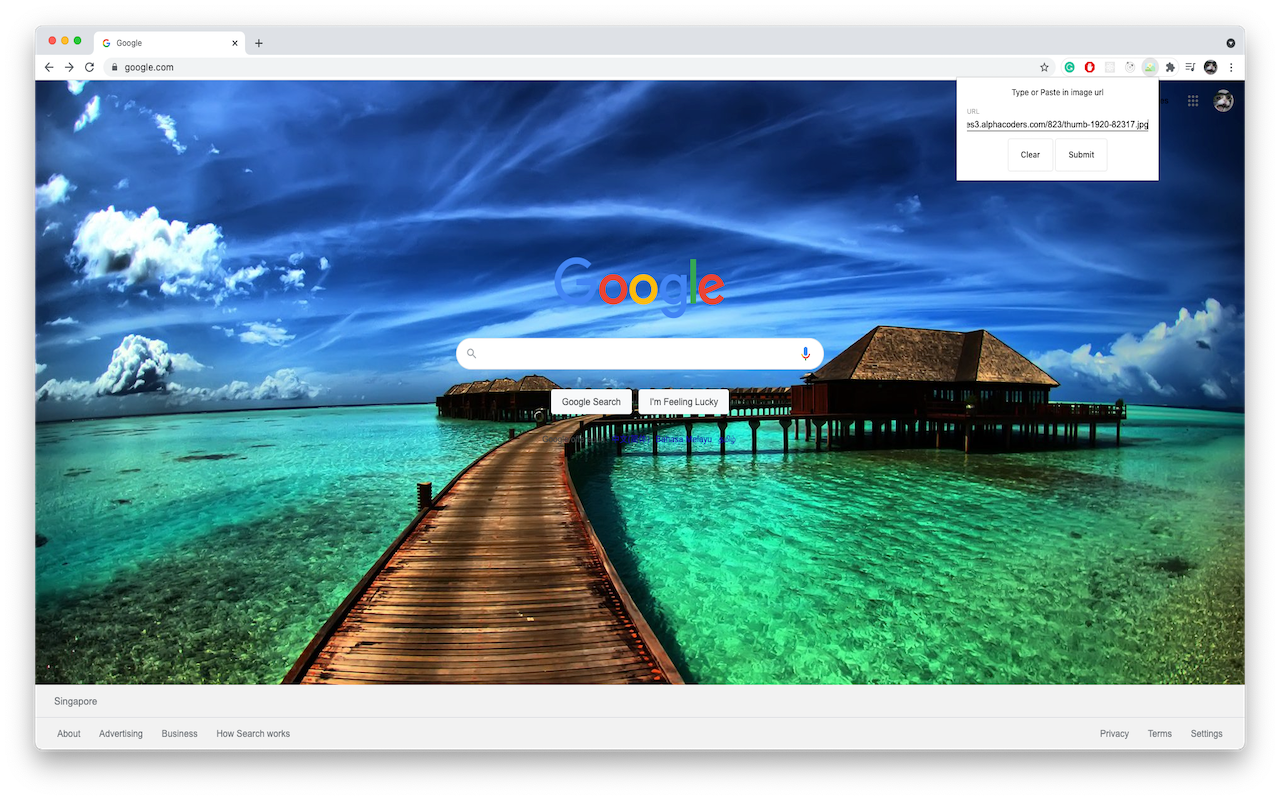
Task: Open the media controls playlist icon
Action: (x=1190, y=67)
